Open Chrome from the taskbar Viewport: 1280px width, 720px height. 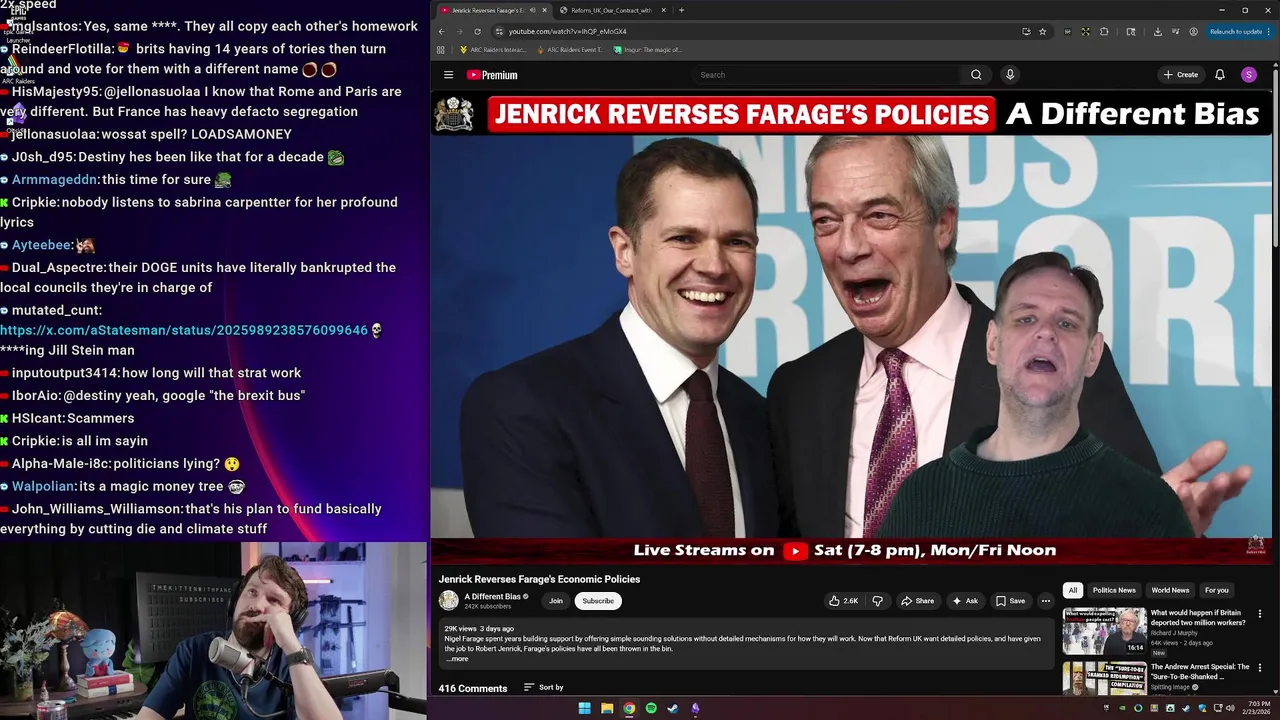[x=629, y=708]
